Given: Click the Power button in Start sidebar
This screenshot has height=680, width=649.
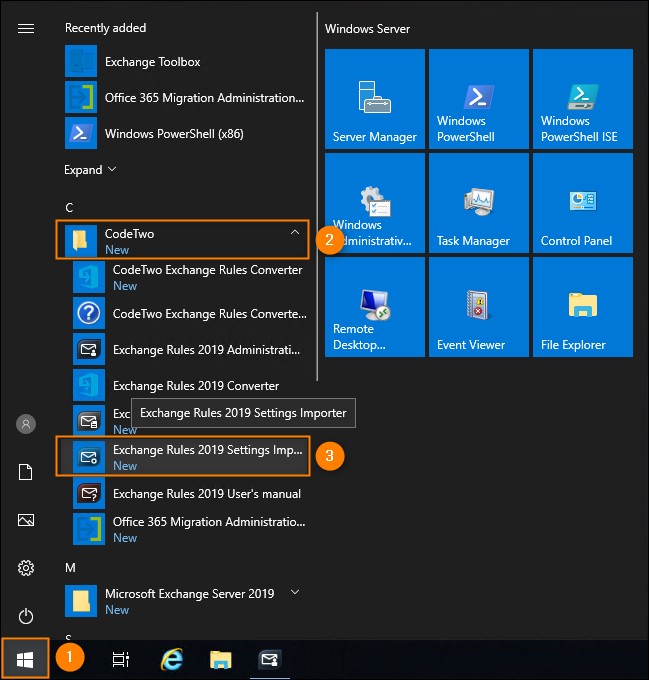Looking at the screenshot, I should click(26, 616).
